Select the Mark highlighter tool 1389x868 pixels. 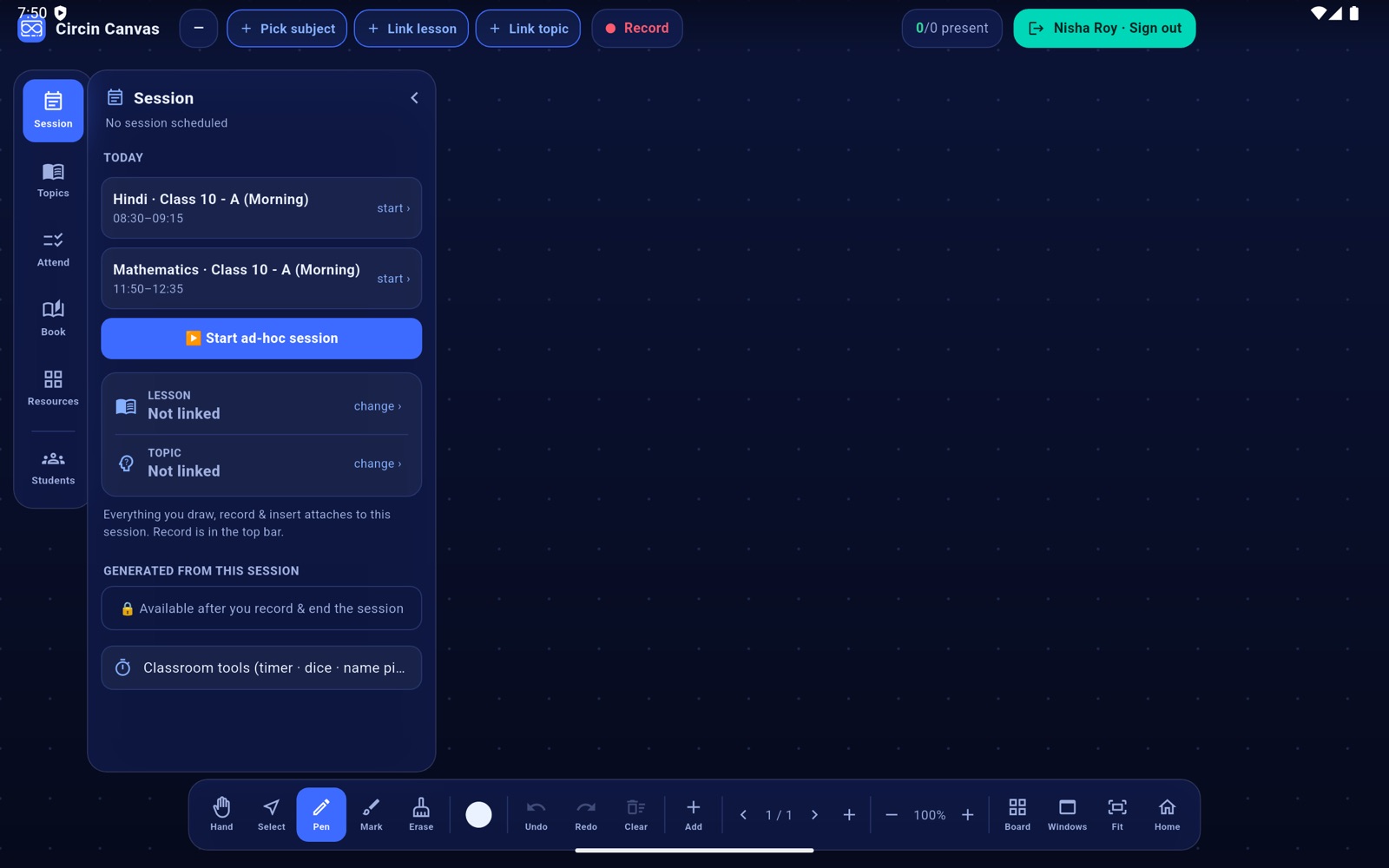tap(372, 814)
